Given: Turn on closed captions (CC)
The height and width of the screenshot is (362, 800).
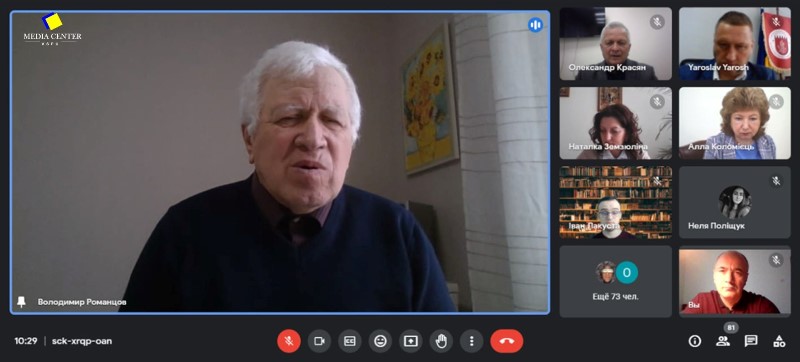Looking at the screenshot, I should coord(349,341).
